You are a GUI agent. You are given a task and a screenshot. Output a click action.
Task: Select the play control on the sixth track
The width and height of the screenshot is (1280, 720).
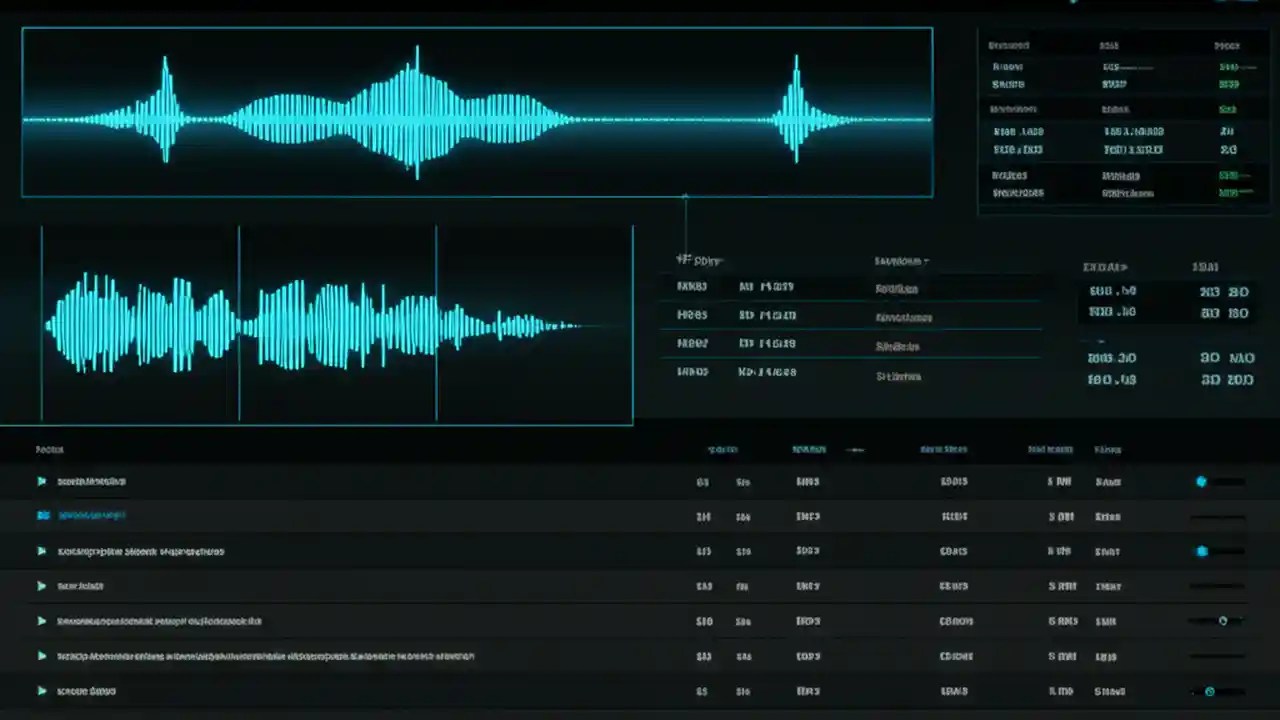click(42, 656)
